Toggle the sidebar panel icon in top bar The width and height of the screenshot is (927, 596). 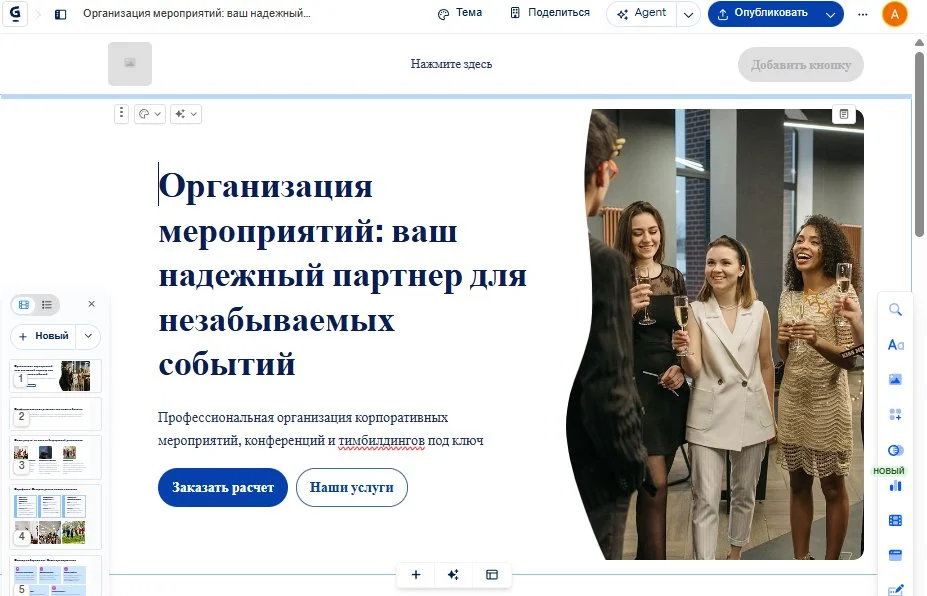coord(60,14)
